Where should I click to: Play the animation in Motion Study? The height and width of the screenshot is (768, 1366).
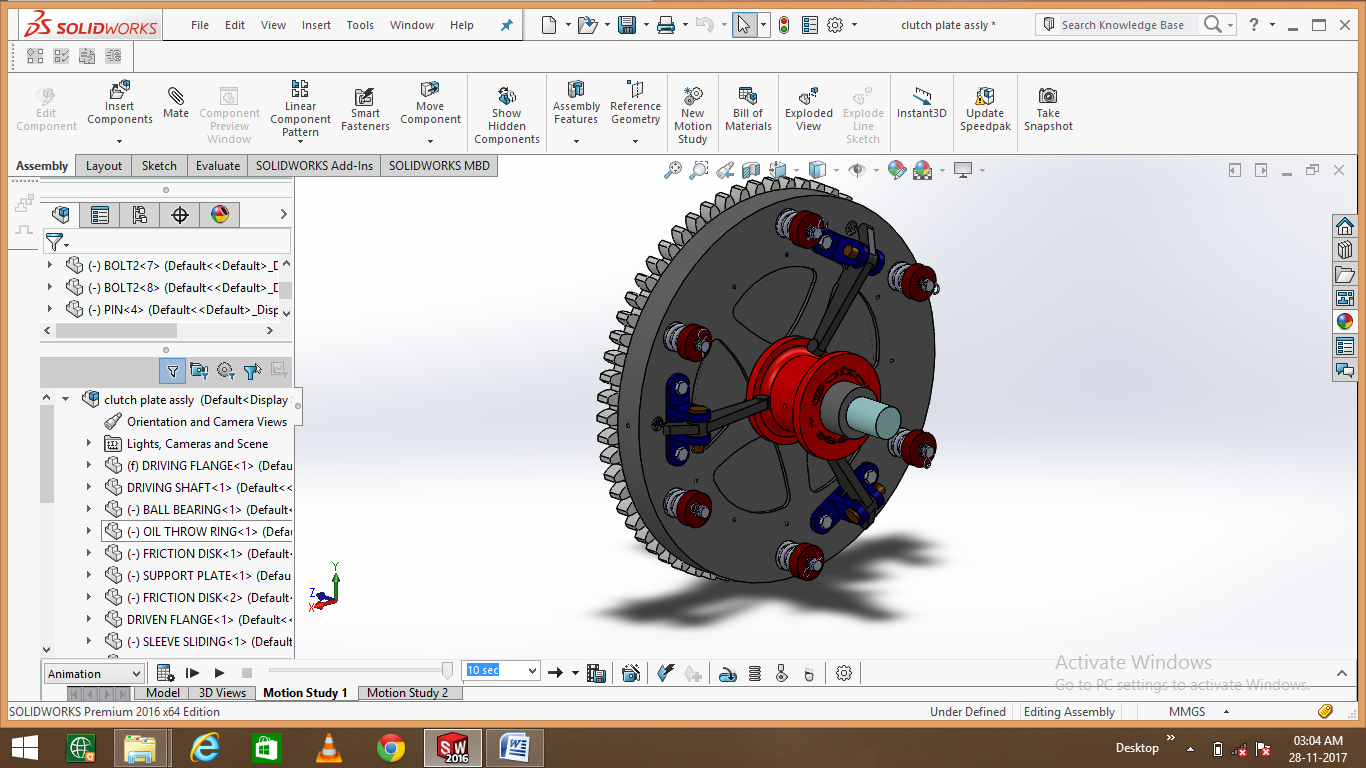[219, 672]
